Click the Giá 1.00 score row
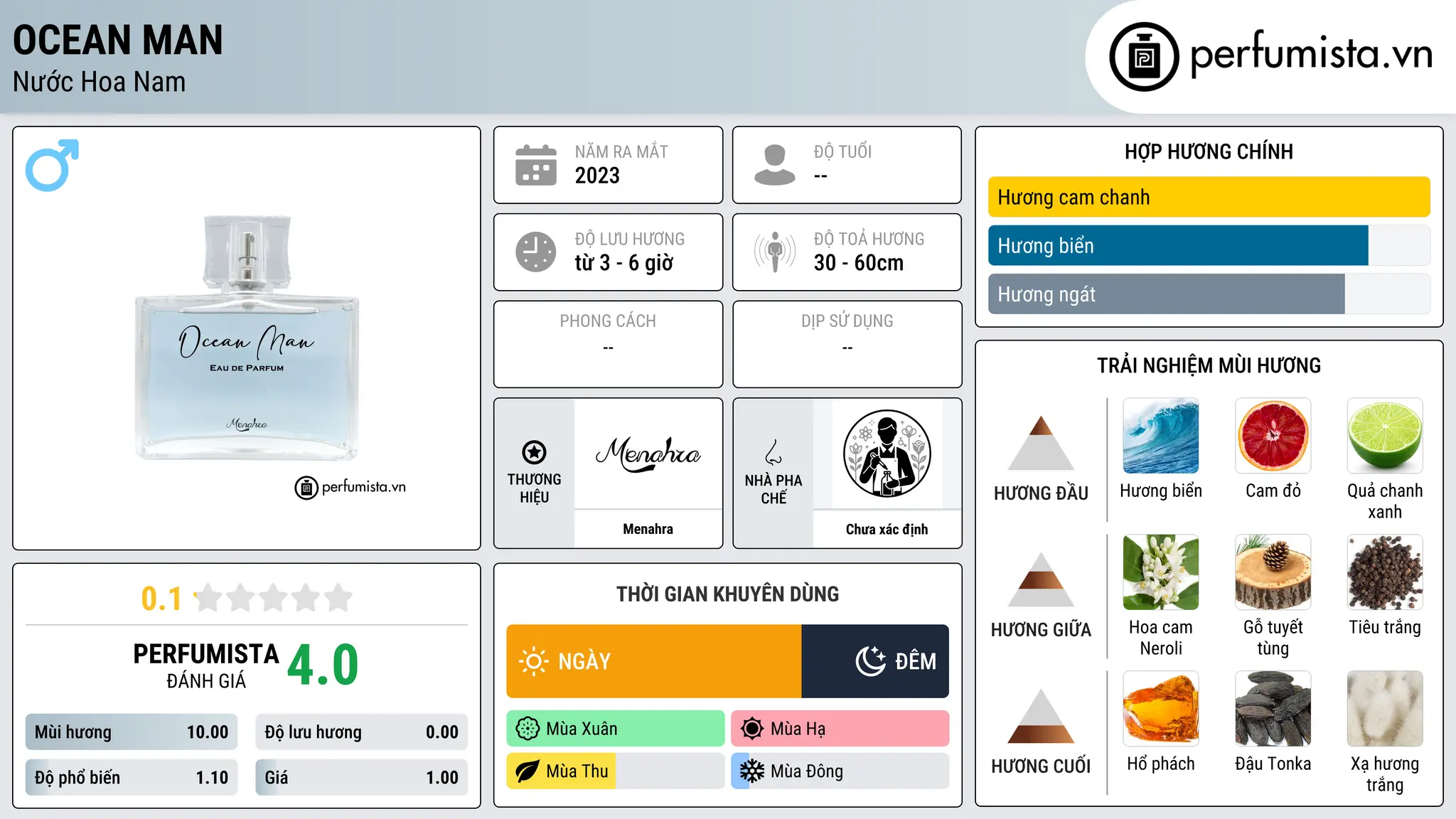This screenshot has height=819, width=1456. [362, 778]
